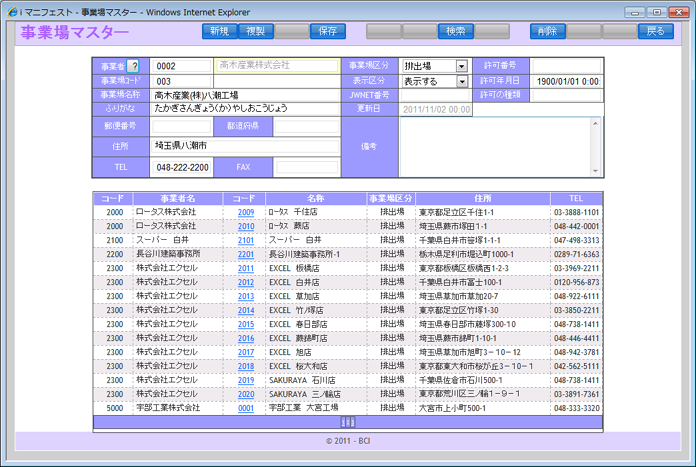Open site code link 2016

[246, 338]
